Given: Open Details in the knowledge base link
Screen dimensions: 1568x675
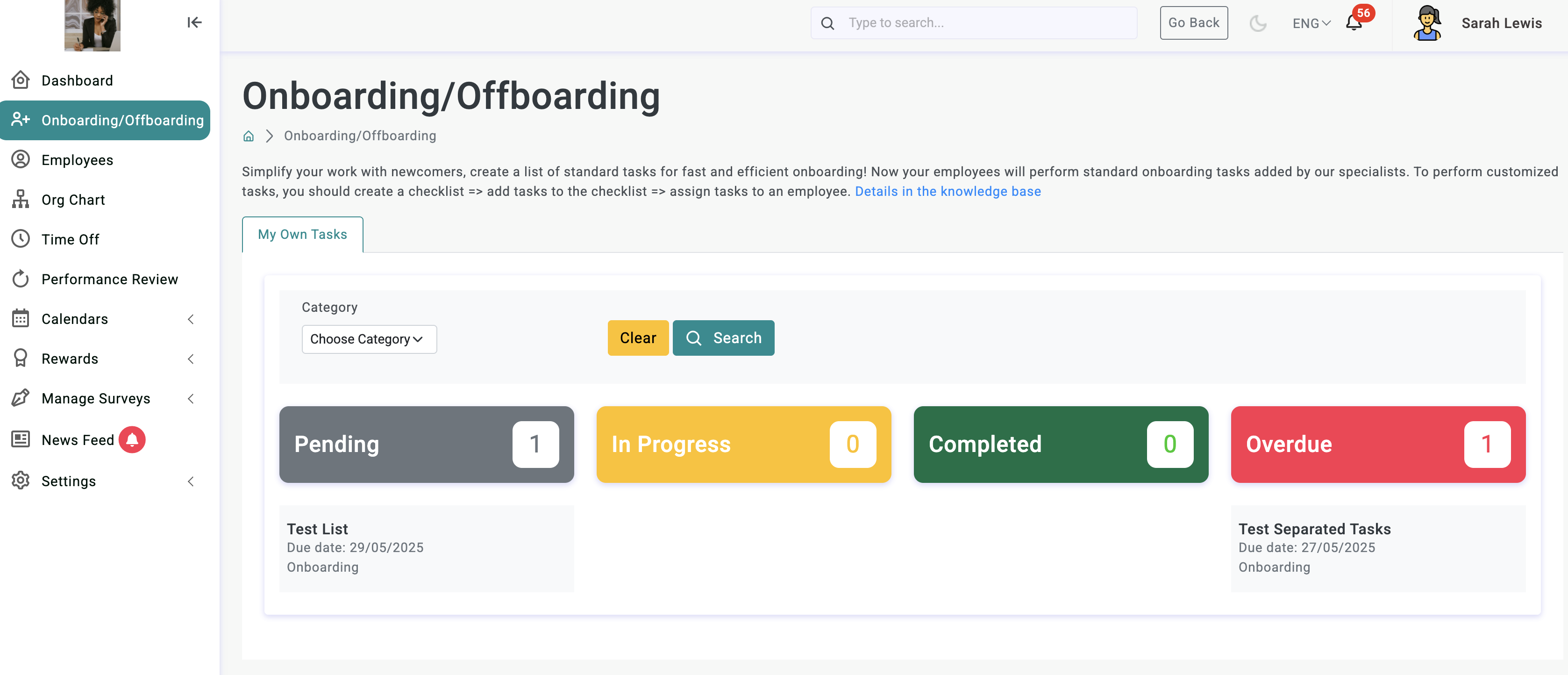Looking at the screenshot, I should [x=948, y=191].
